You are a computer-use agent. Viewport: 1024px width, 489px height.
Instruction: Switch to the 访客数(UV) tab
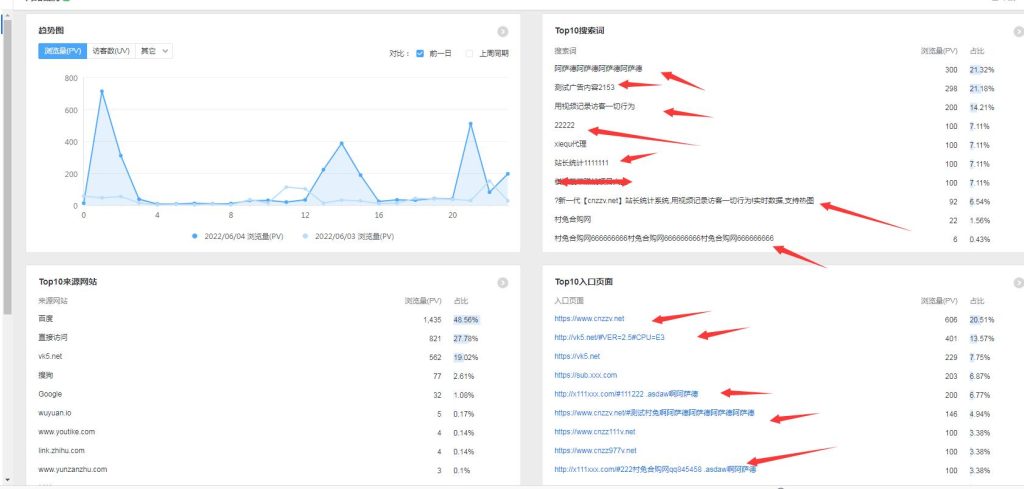coord(110,51)
